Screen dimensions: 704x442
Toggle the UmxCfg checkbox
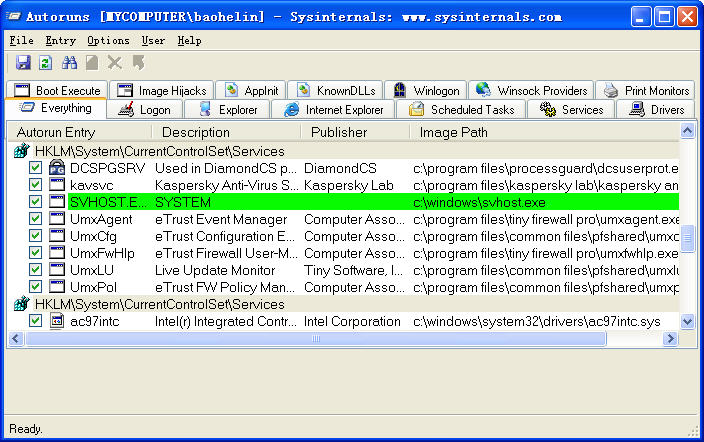[35, 236]
